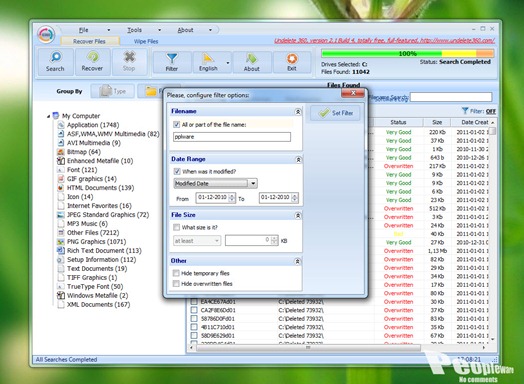
Task: Check the 58786D0Fd01 file row checkbox
Action: point(194,318)
